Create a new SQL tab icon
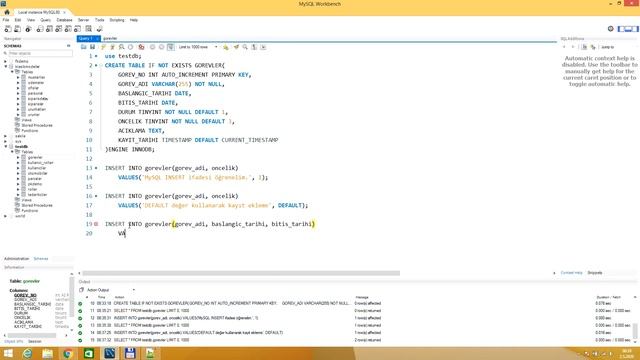Image resolution: width=640 pixels, height=360 pixels. click(x=8, y=29)
